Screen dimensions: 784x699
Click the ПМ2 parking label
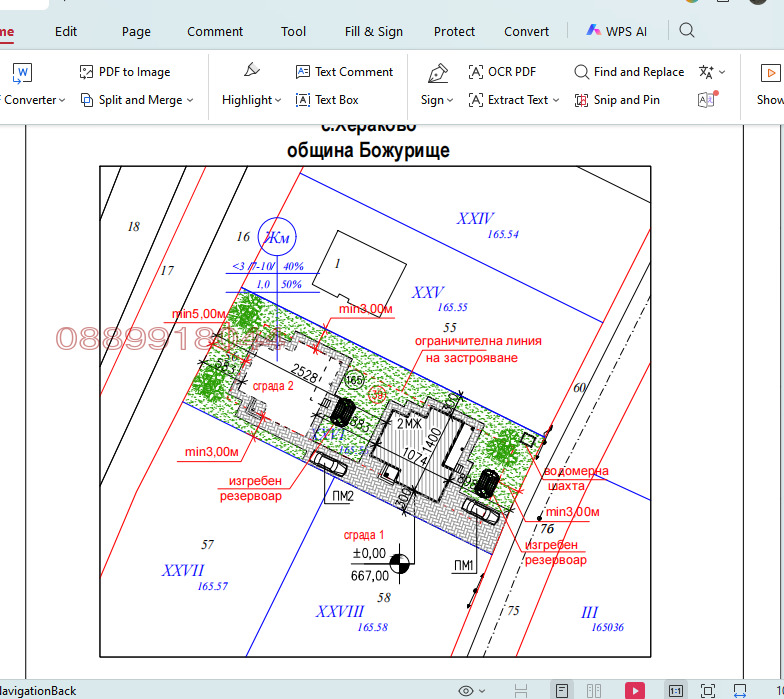pos(342,496)
